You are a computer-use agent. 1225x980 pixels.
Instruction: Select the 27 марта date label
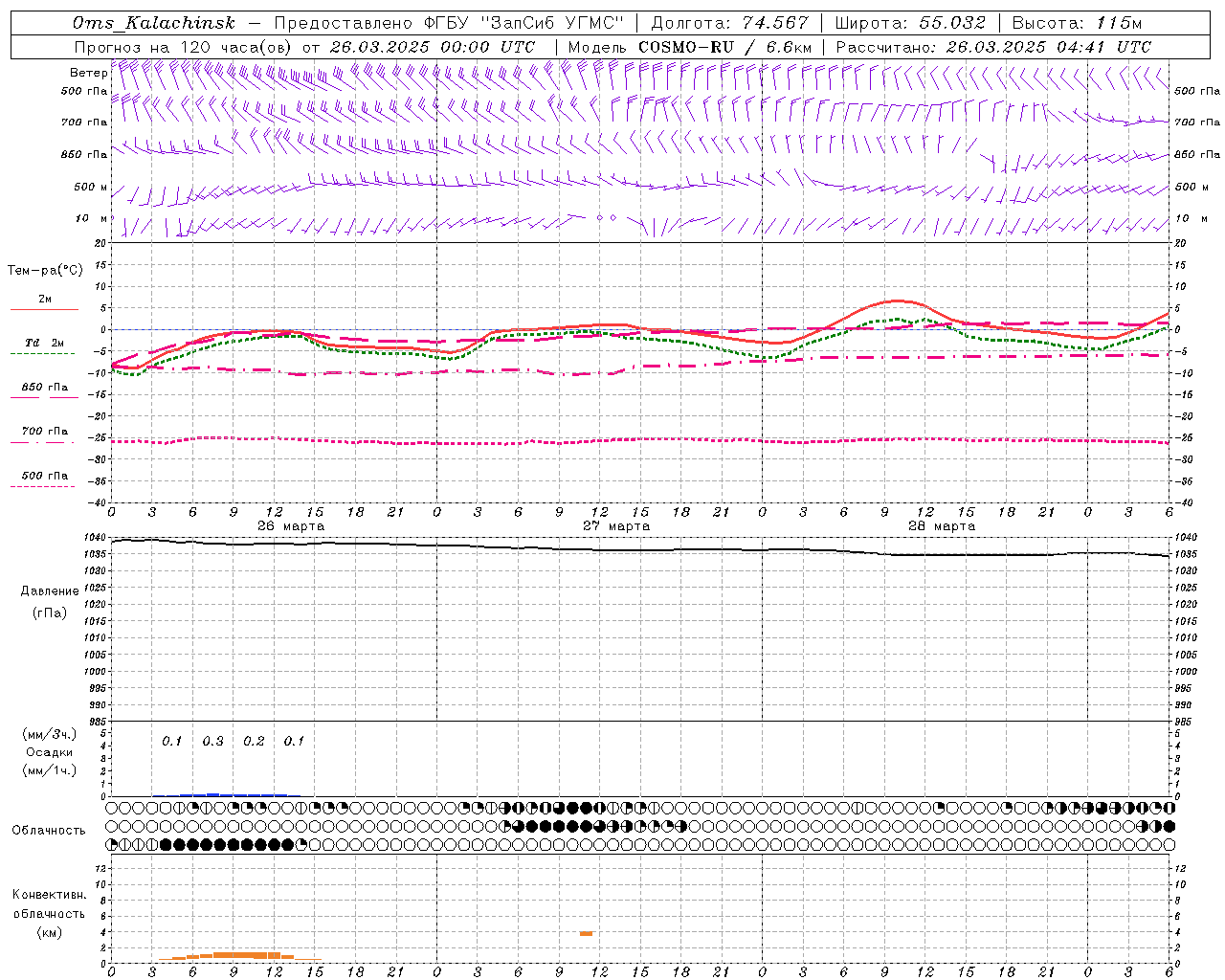[616, 526]
